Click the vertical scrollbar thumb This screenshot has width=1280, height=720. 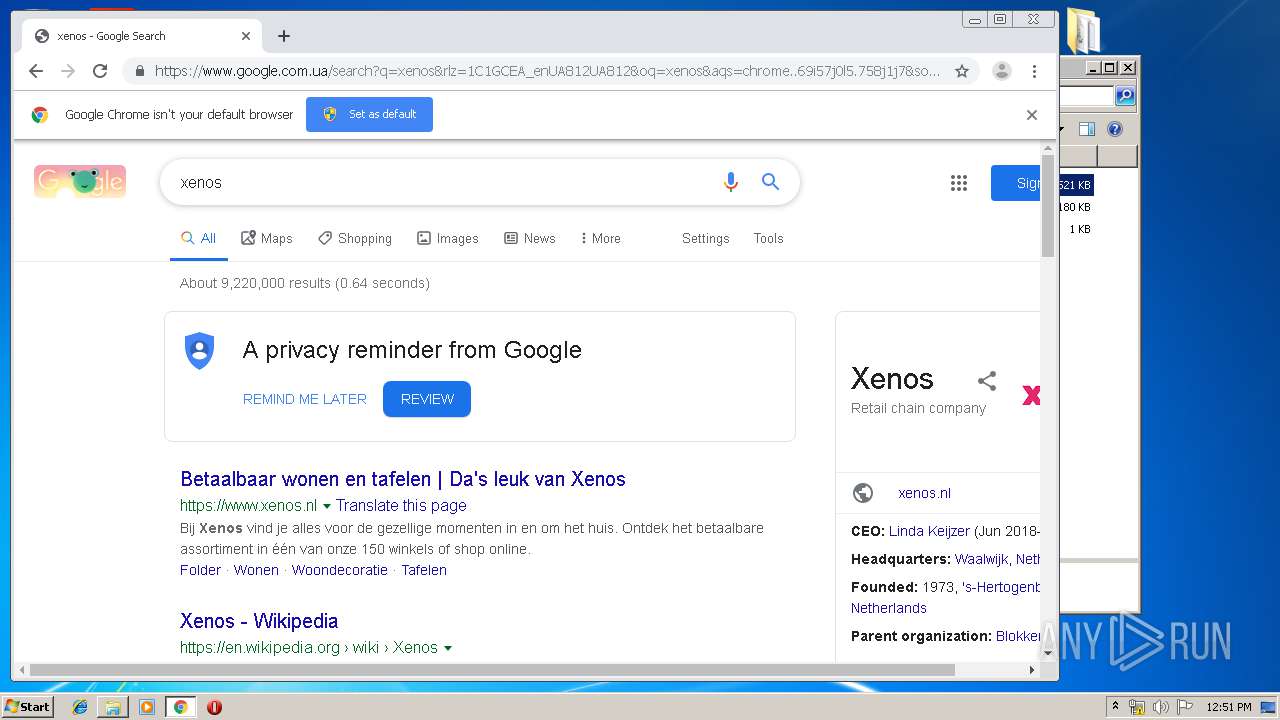click(1048, 206)
